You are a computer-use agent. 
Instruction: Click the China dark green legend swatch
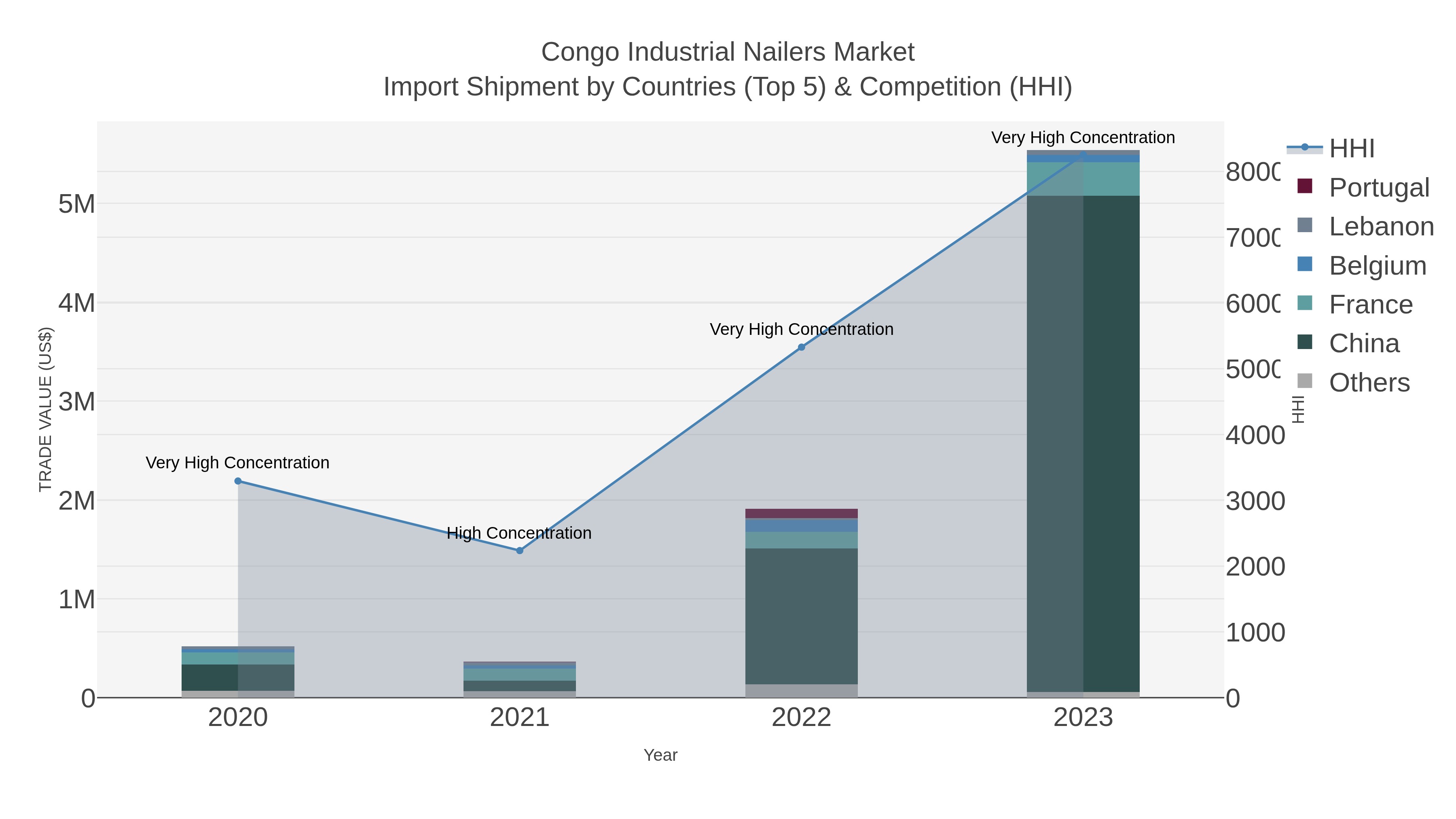click(x=1304, y=342)
